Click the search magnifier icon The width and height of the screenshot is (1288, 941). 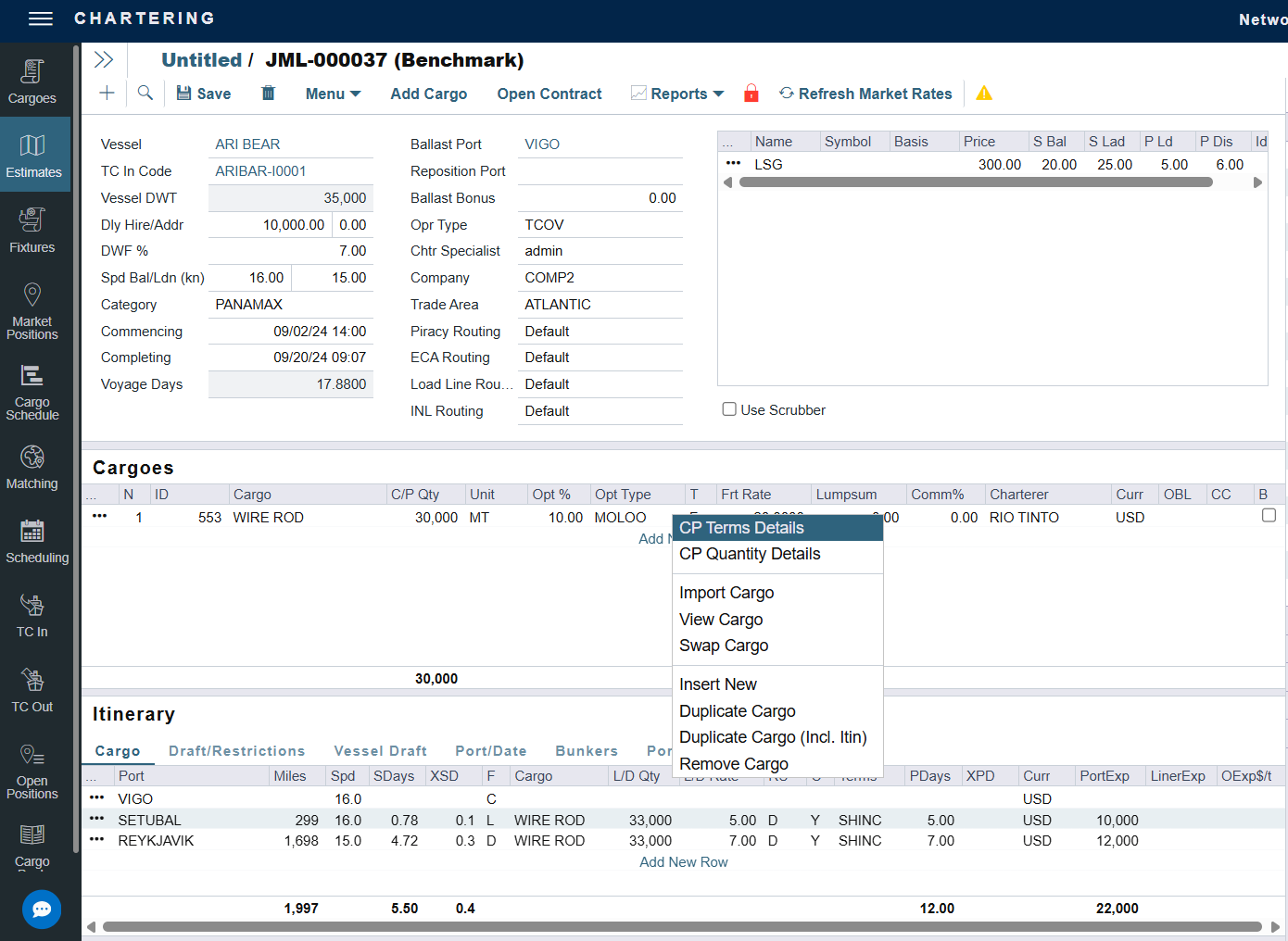145,94
